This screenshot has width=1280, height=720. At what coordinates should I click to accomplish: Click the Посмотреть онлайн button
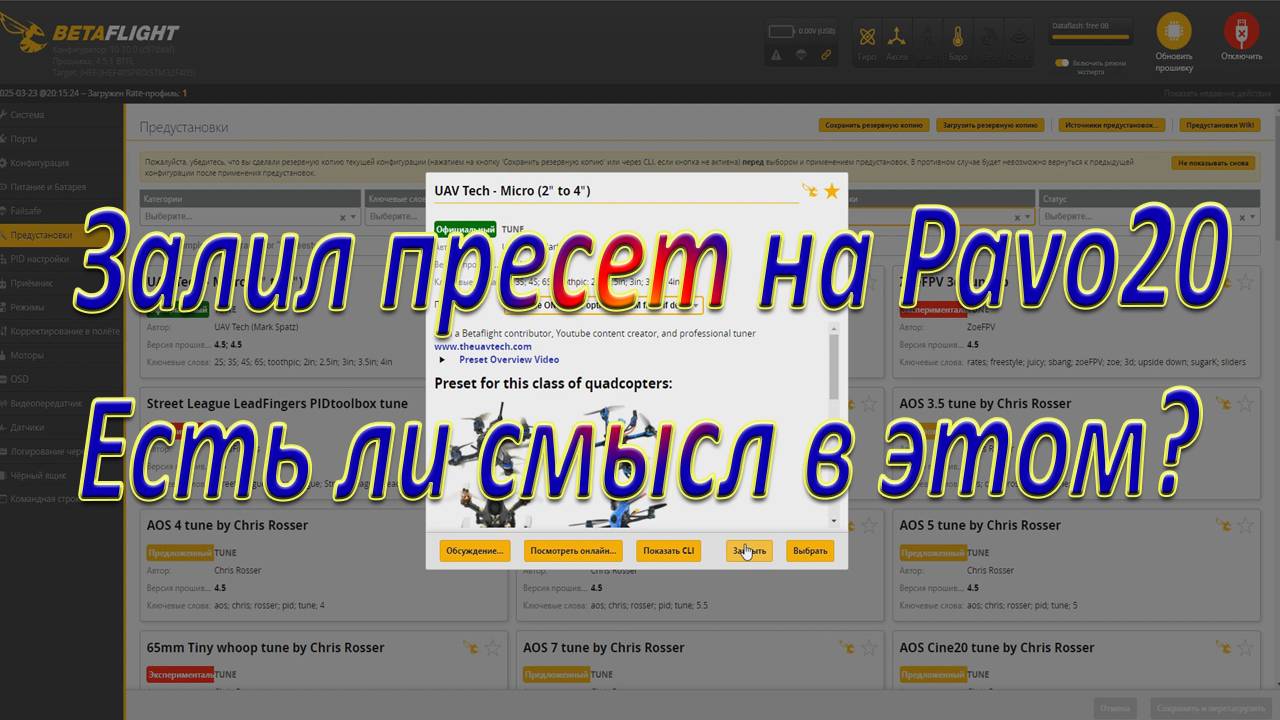point(574,551)
